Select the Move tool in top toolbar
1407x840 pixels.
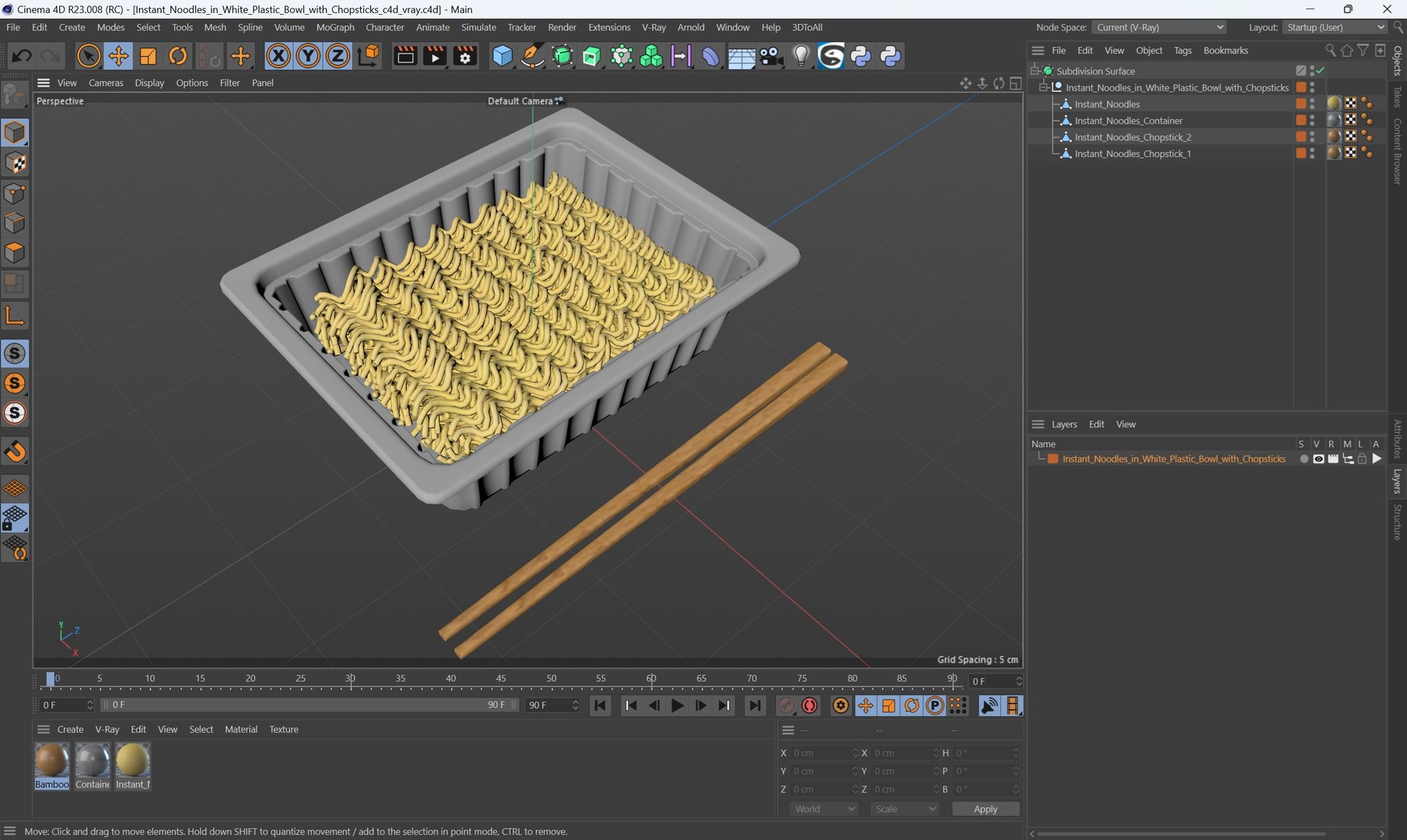(x=118, y=56)
